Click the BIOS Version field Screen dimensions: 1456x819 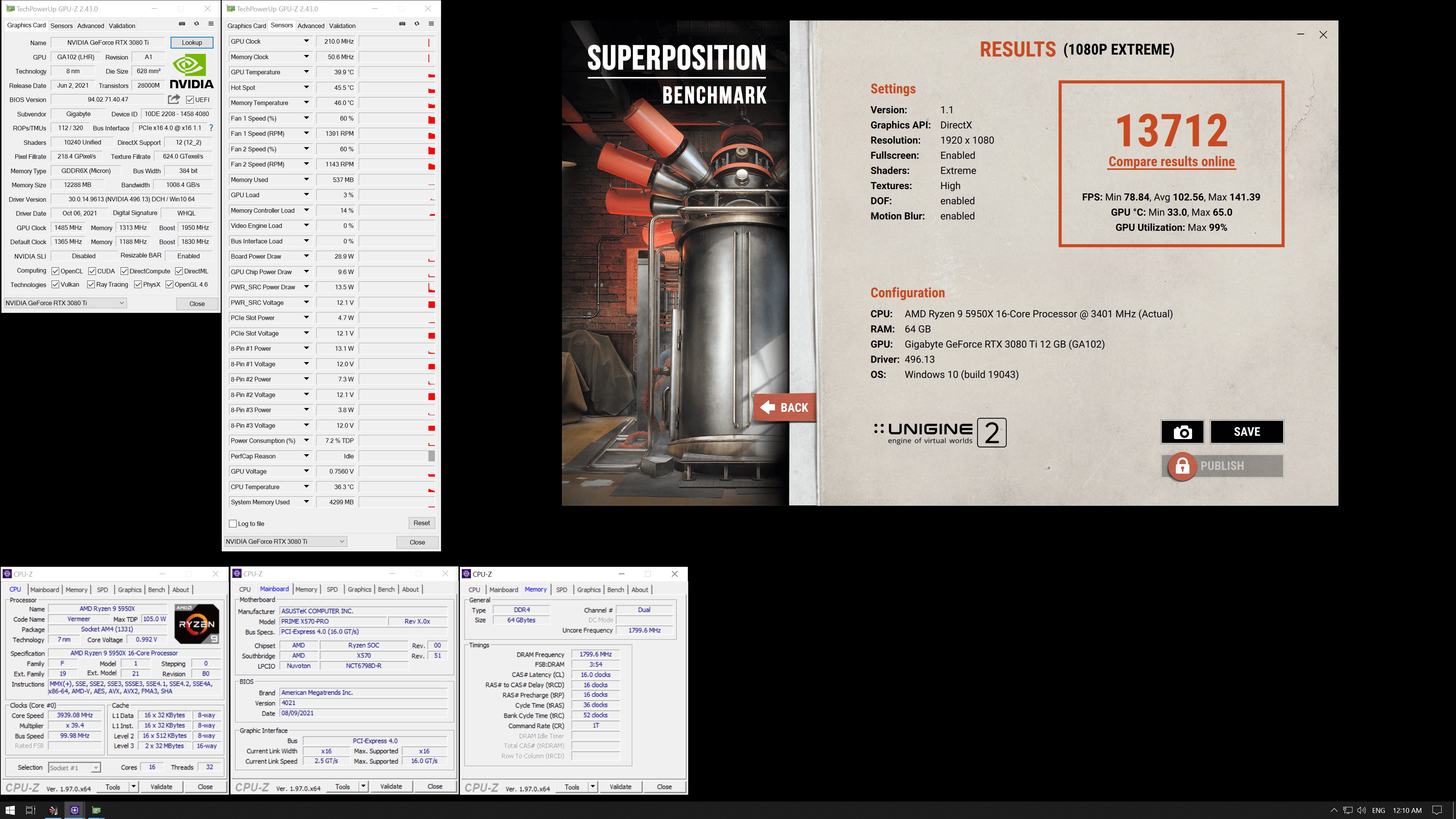point(108,99)
